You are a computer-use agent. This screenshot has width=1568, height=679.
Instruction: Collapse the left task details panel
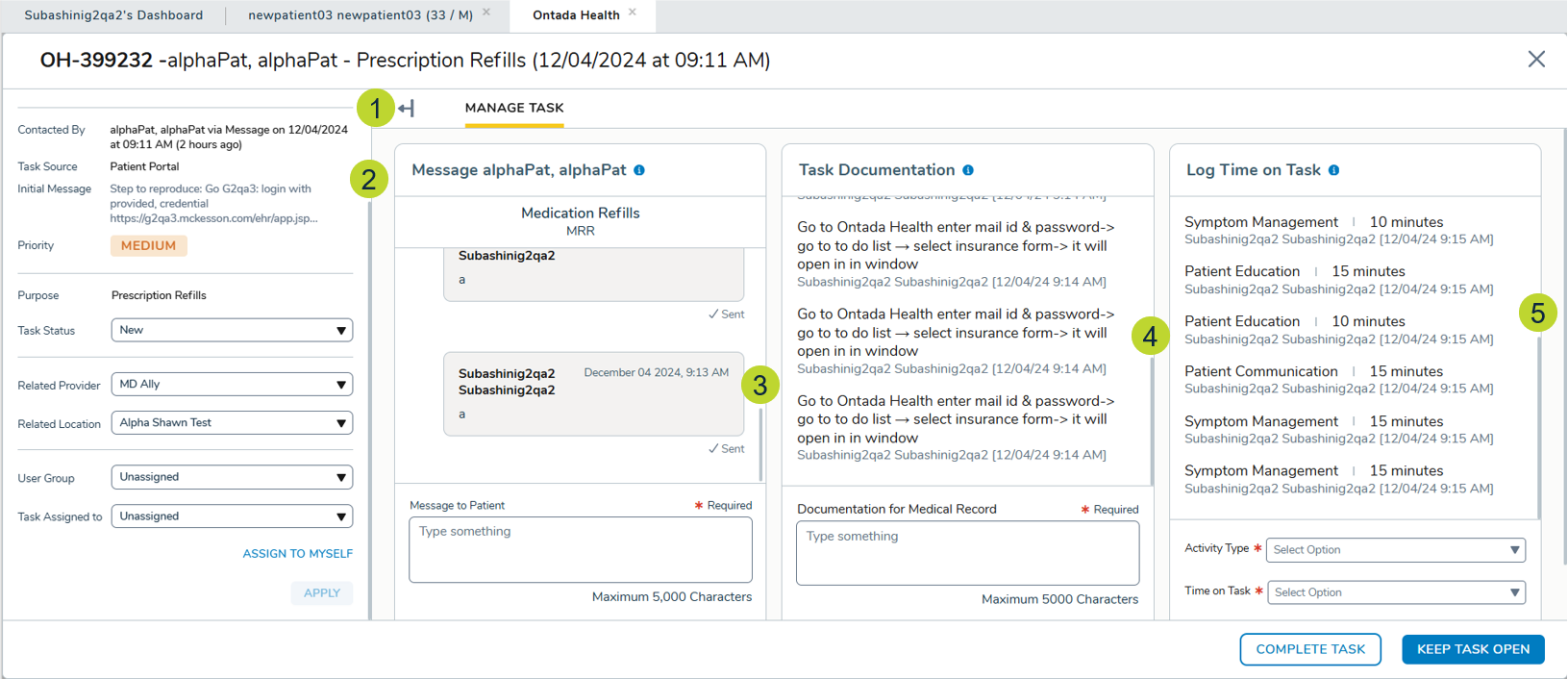point(407,109)
